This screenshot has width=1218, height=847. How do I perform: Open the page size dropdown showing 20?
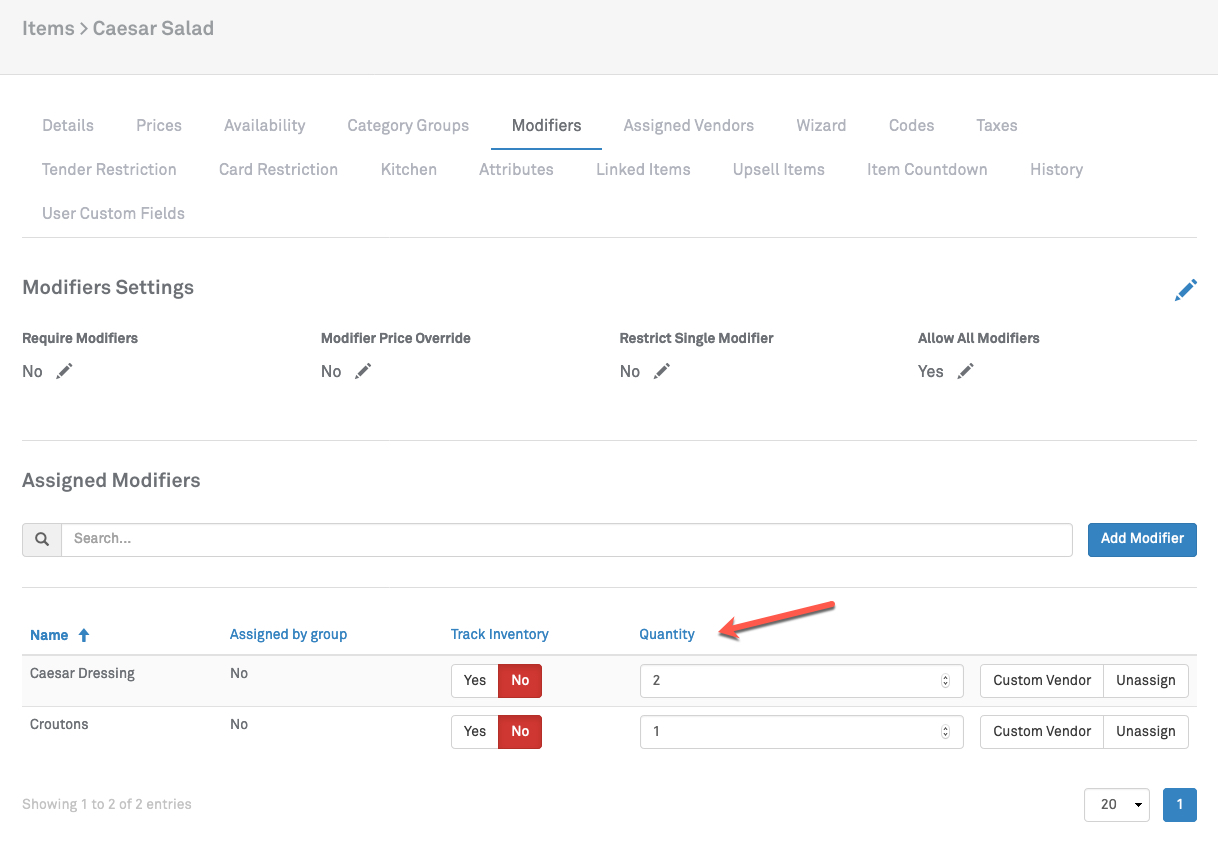tap(1116, 804)
